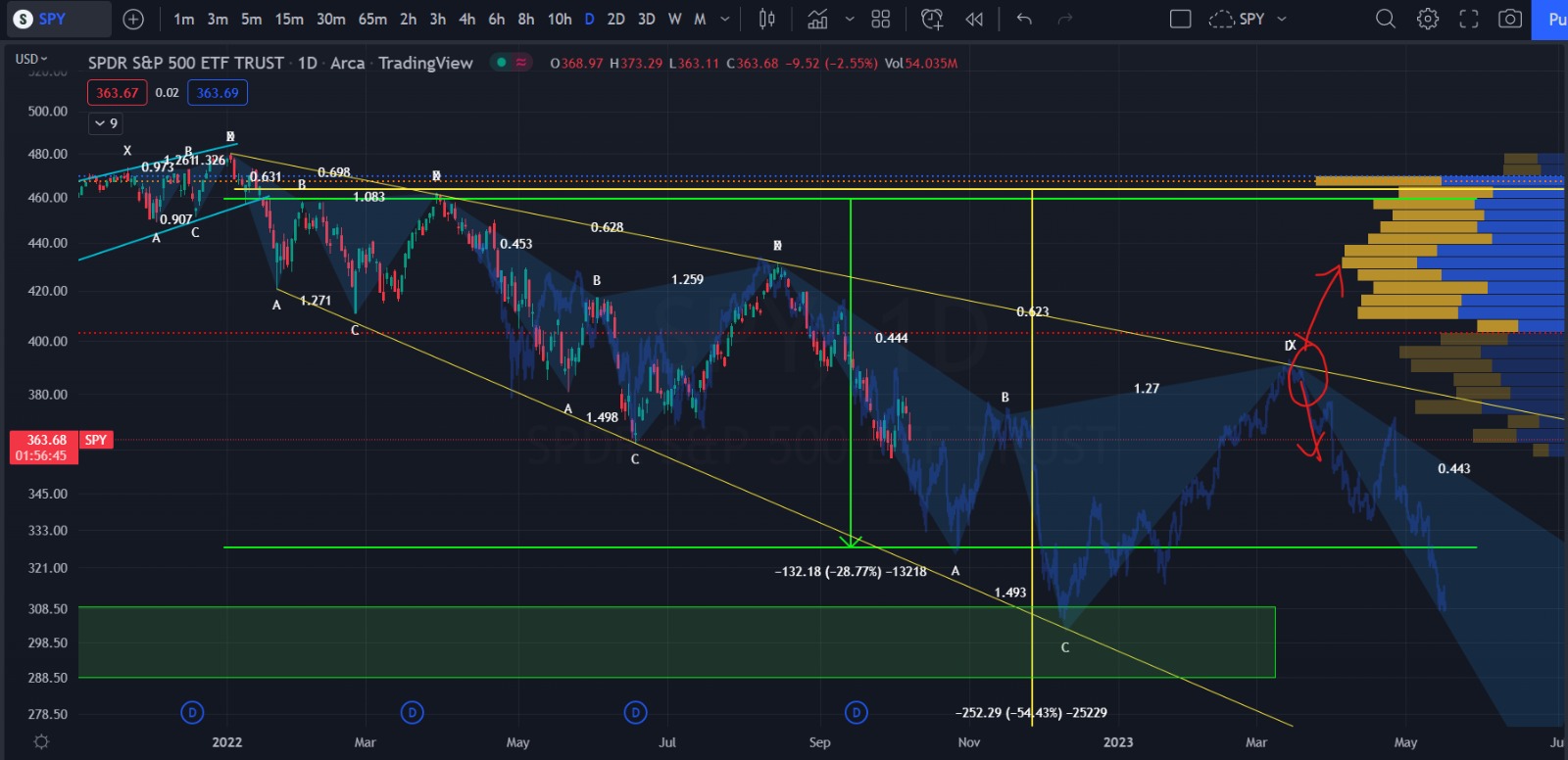Switch to the 15m interval
The image size is (1568, 760).
click(x=289, y=19)
